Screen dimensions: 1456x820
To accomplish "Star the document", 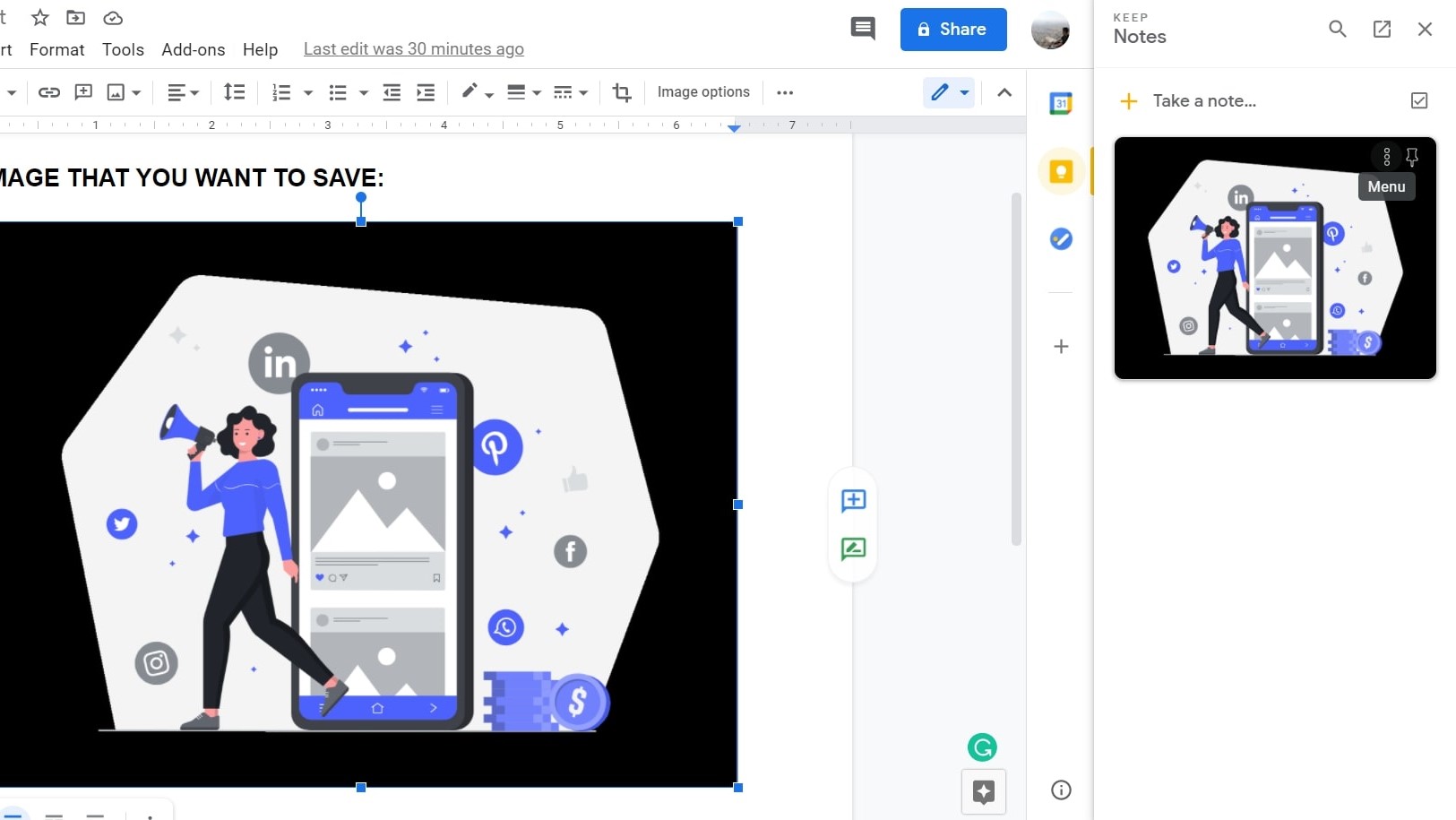I will click(x=40, y=18).
